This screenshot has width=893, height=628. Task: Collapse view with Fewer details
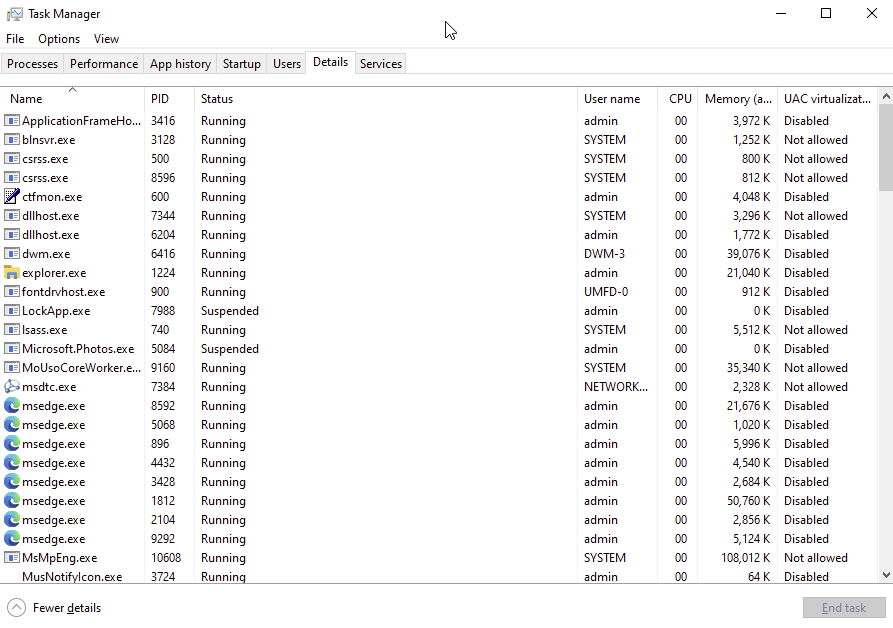coord(55,608)
